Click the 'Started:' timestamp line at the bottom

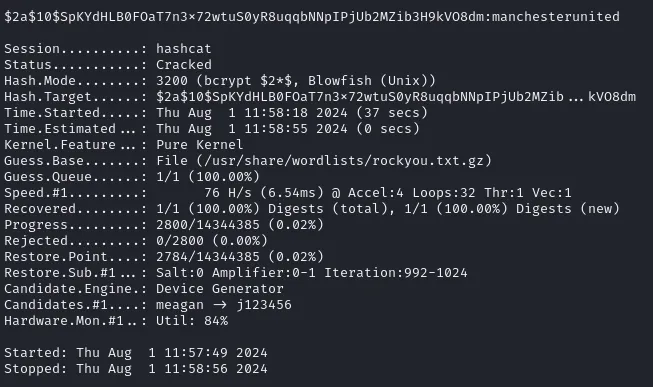pyautogui.click(x=136, y=352)
